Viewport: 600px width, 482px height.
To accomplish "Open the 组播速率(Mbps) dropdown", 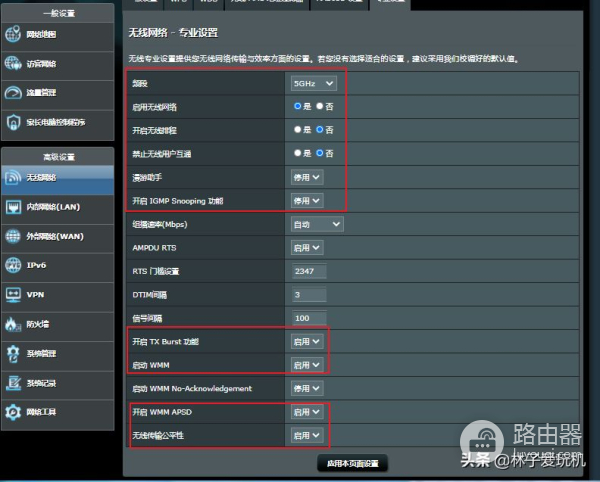I will [x=316, y=224].
